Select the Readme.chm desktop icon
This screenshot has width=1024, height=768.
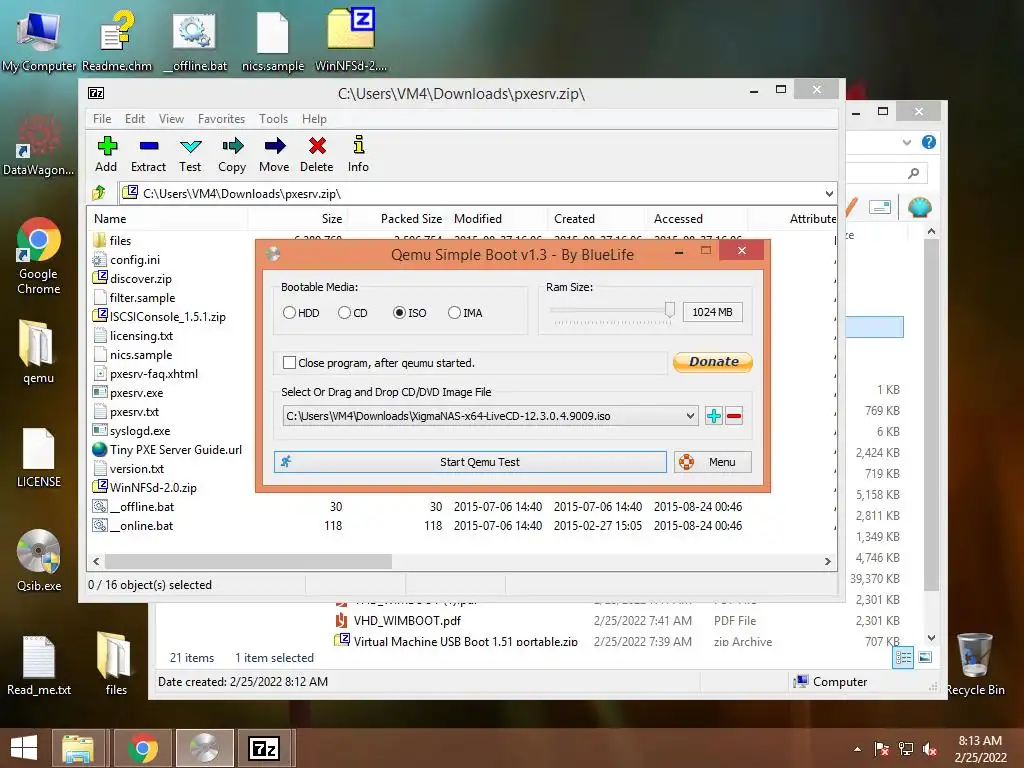point(117,39)
